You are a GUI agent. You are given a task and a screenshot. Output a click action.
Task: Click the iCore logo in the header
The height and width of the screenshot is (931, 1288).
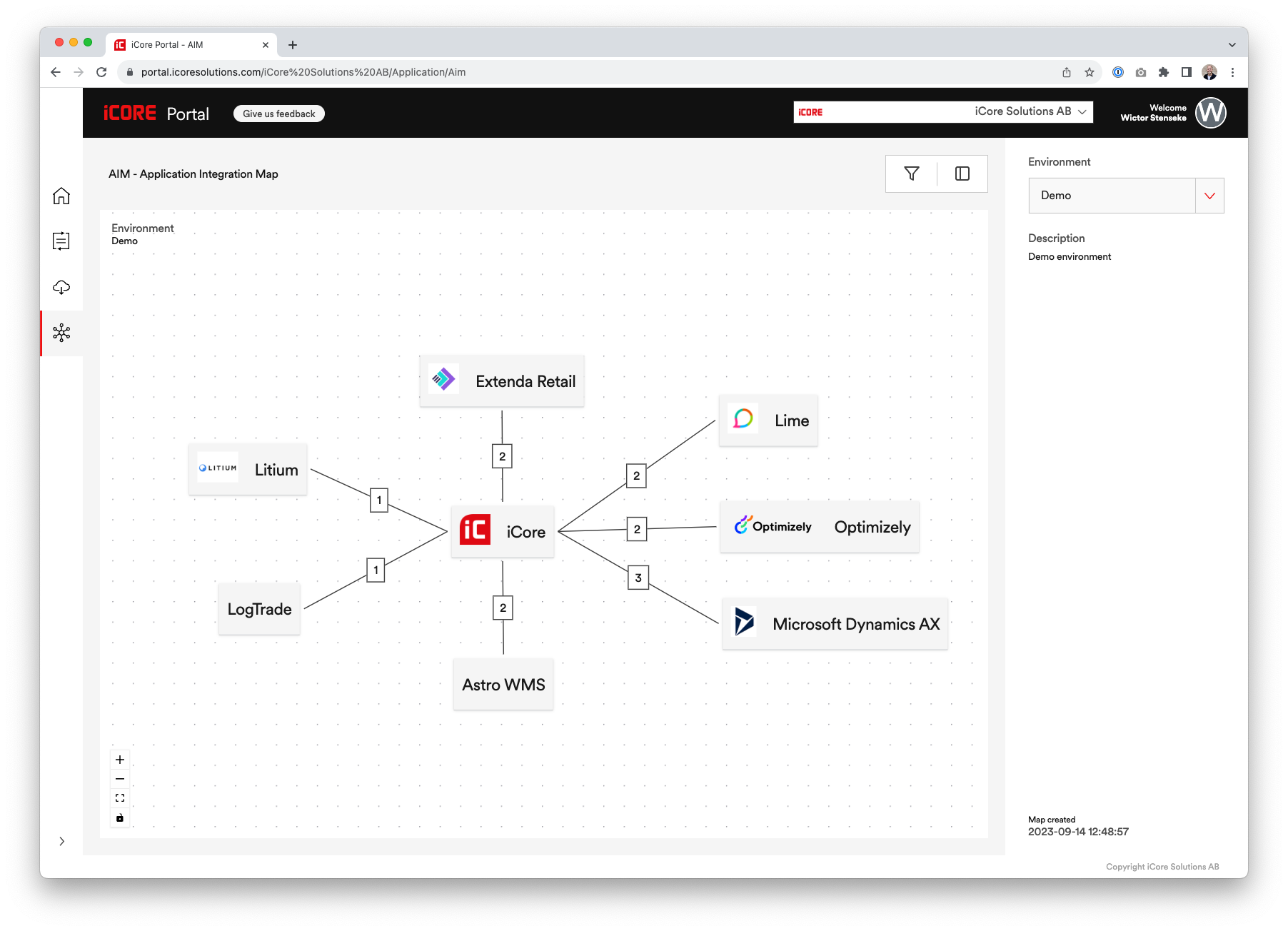(130, 112)
